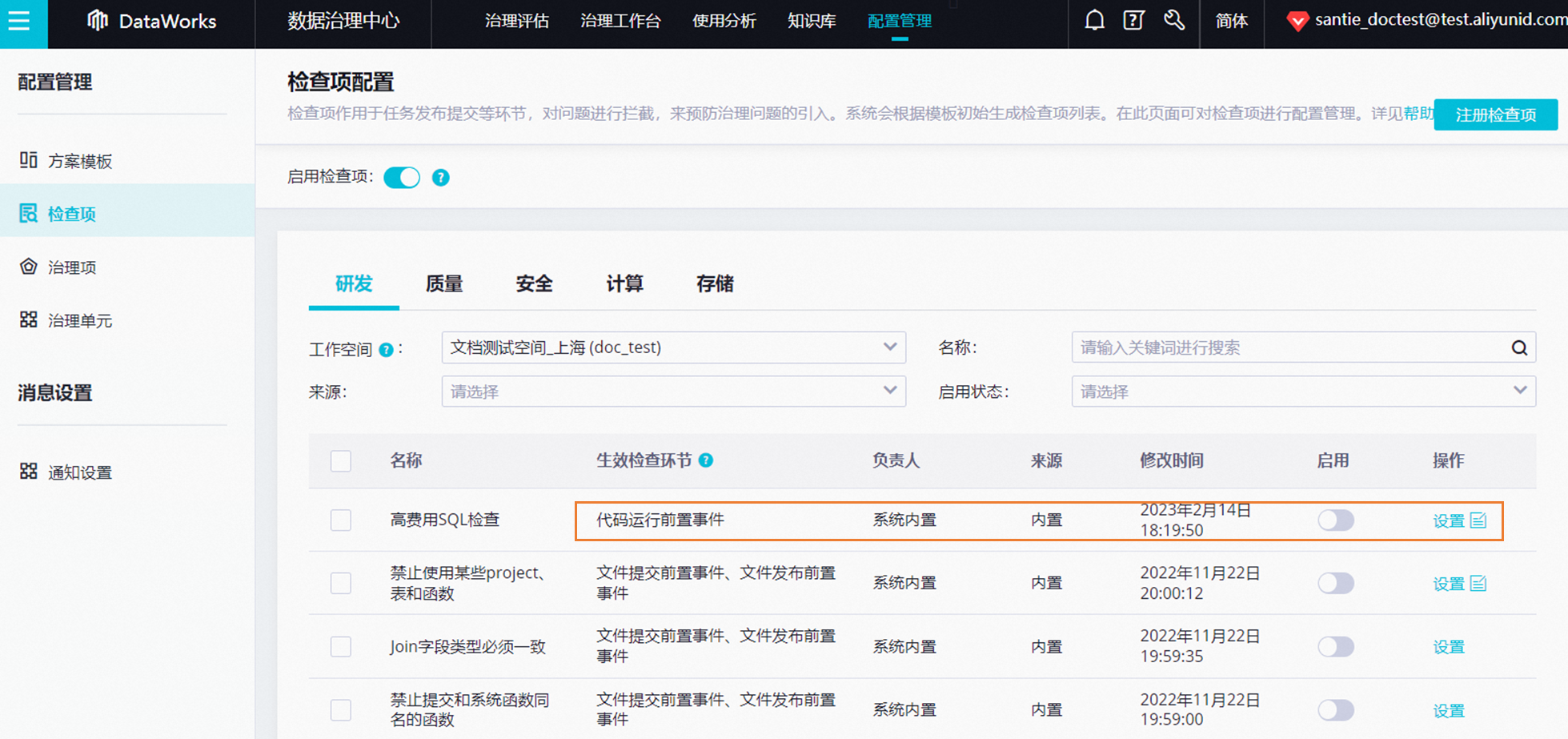Click 设置 for 禁止提交和系统函数同名的函数
Screen dimensions: 1568x739
tap(1449, 711)
